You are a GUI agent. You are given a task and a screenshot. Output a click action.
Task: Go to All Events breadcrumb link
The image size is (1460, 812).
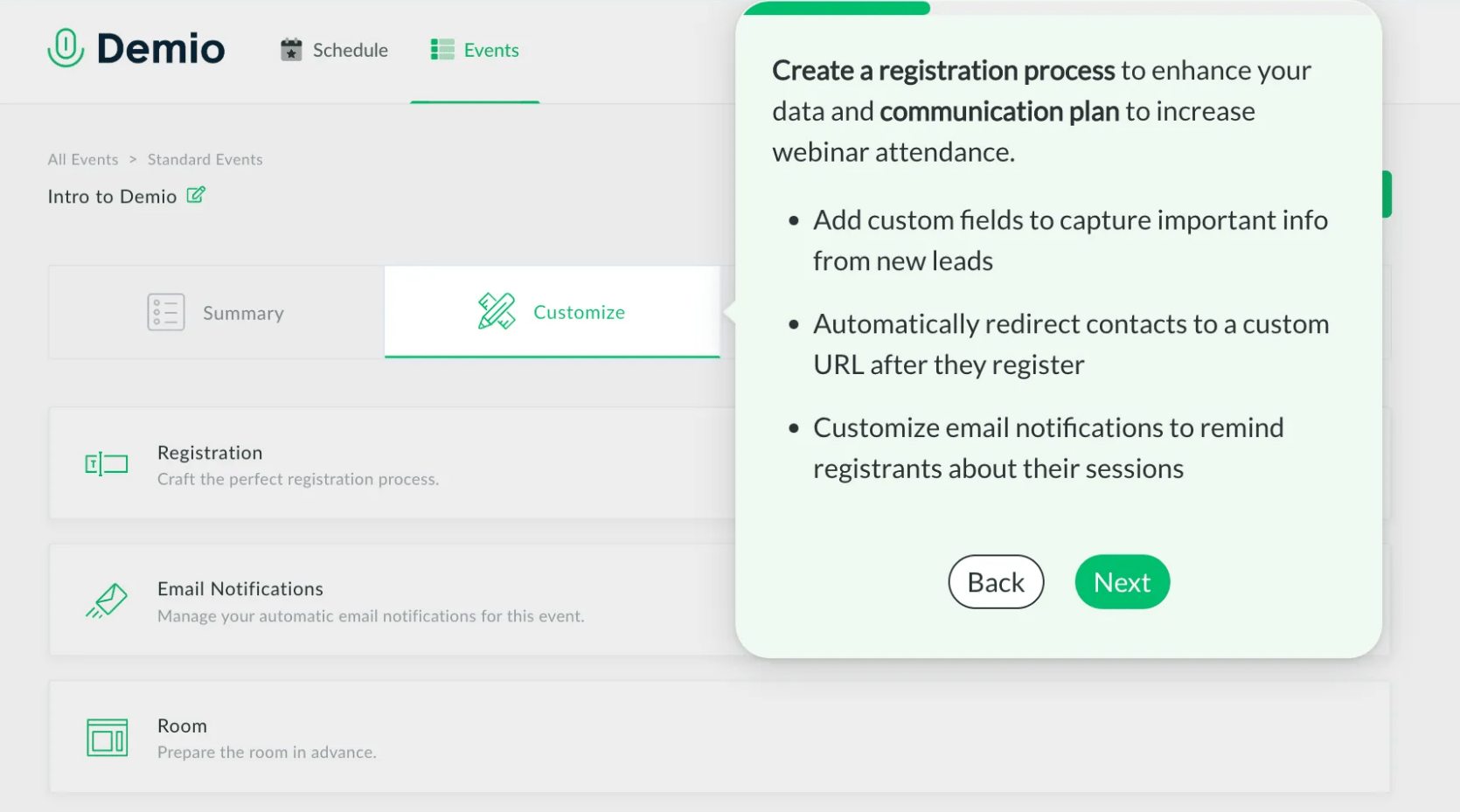click(x=83, y=159)
